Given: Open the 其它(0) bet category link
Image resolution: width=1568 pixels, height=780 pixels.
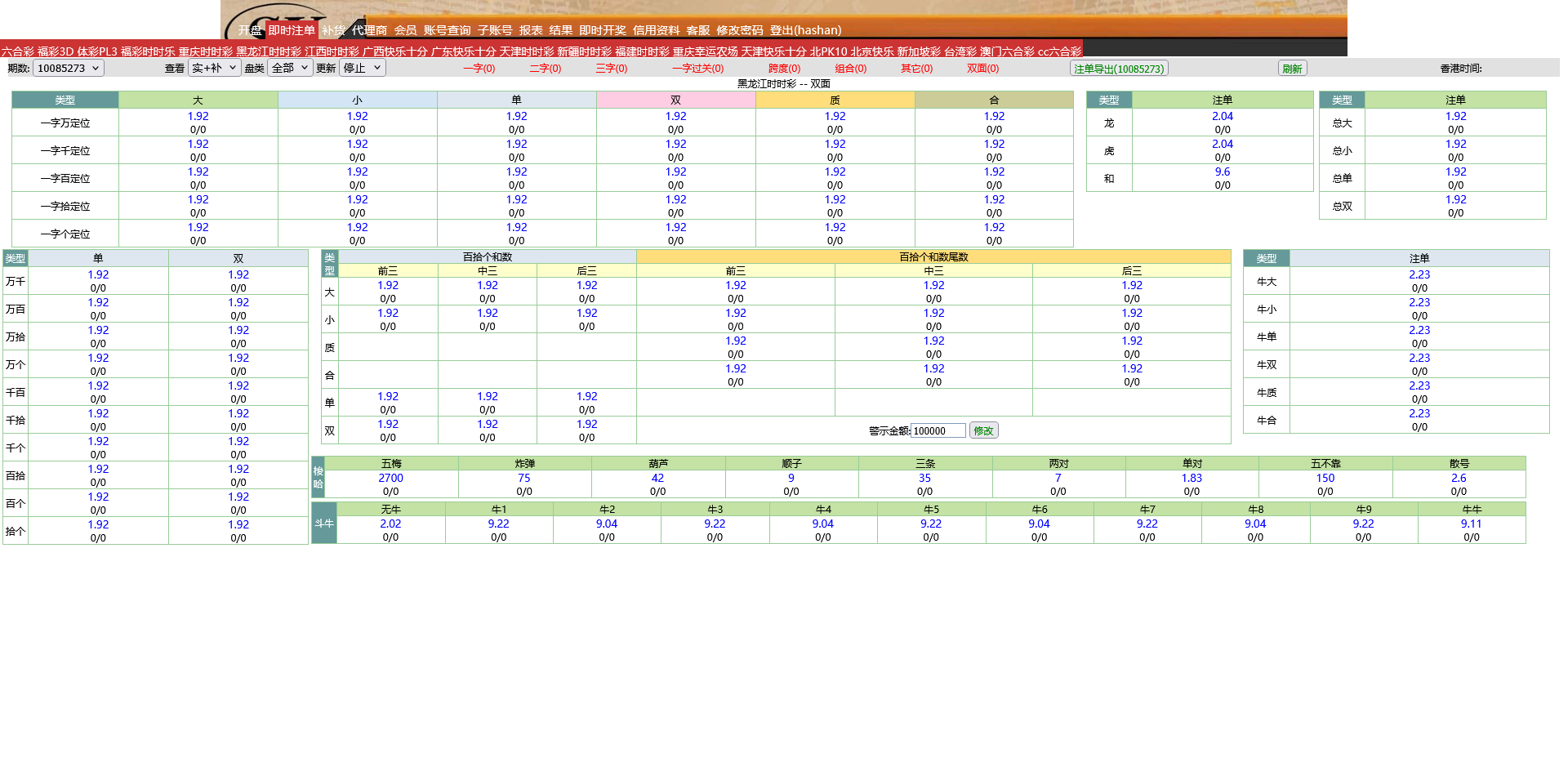Looking at the screenshot, I should point(917,69).
